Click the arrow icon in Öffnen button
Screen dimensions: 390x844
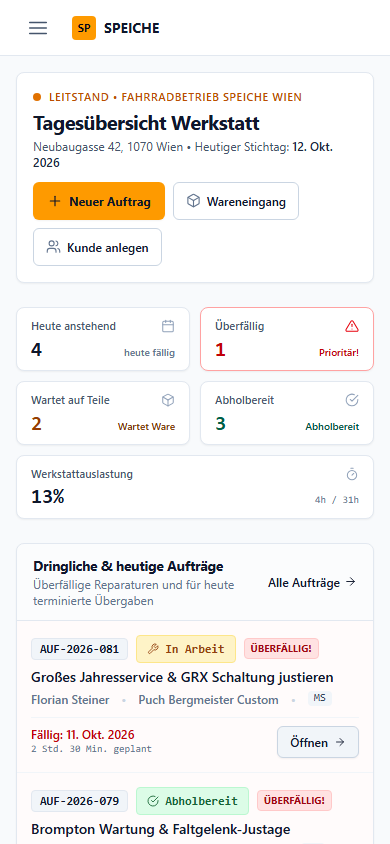click(340, 742)
